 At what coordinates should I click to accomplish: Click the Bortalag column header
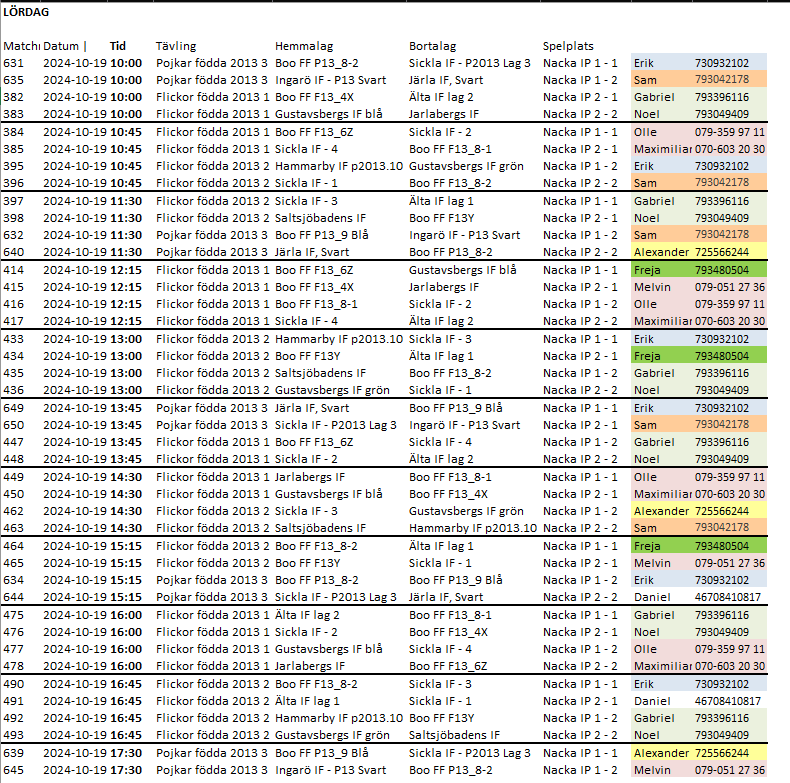point(432,46)
